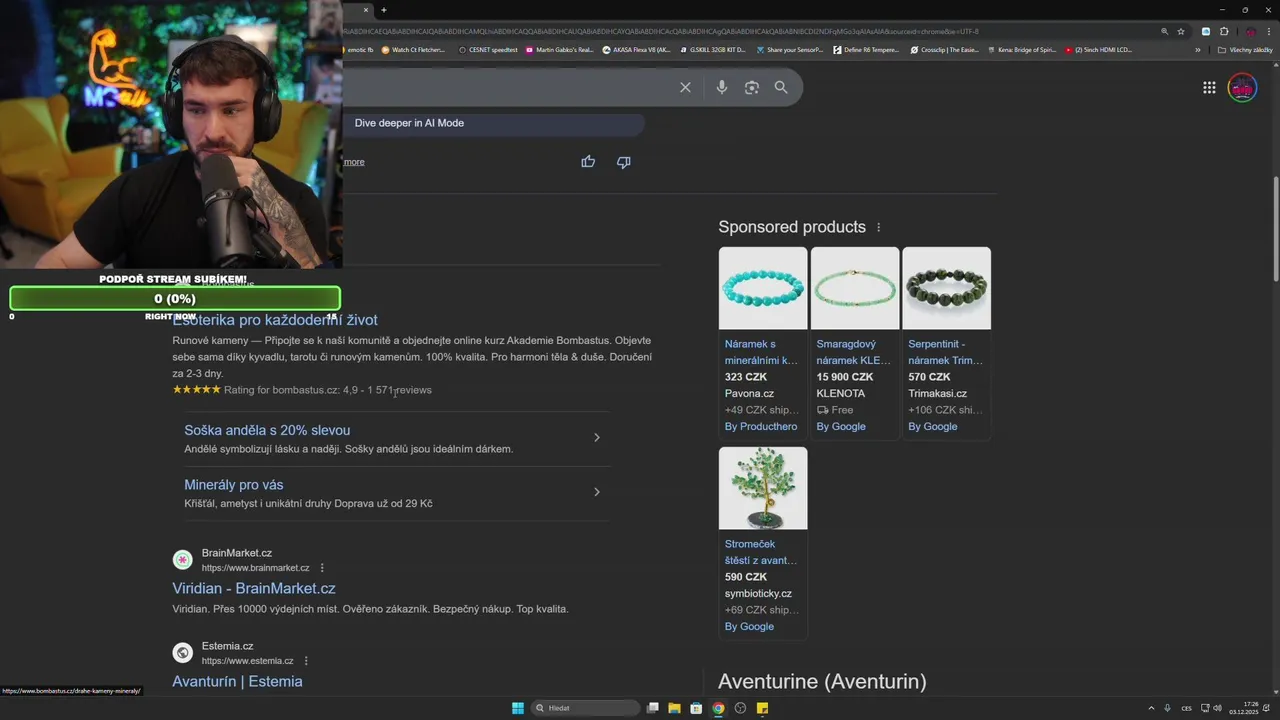This screenshot has width=1280, height=720.
Task: Give thumbs up to AI overview
Action: (588, 162)
